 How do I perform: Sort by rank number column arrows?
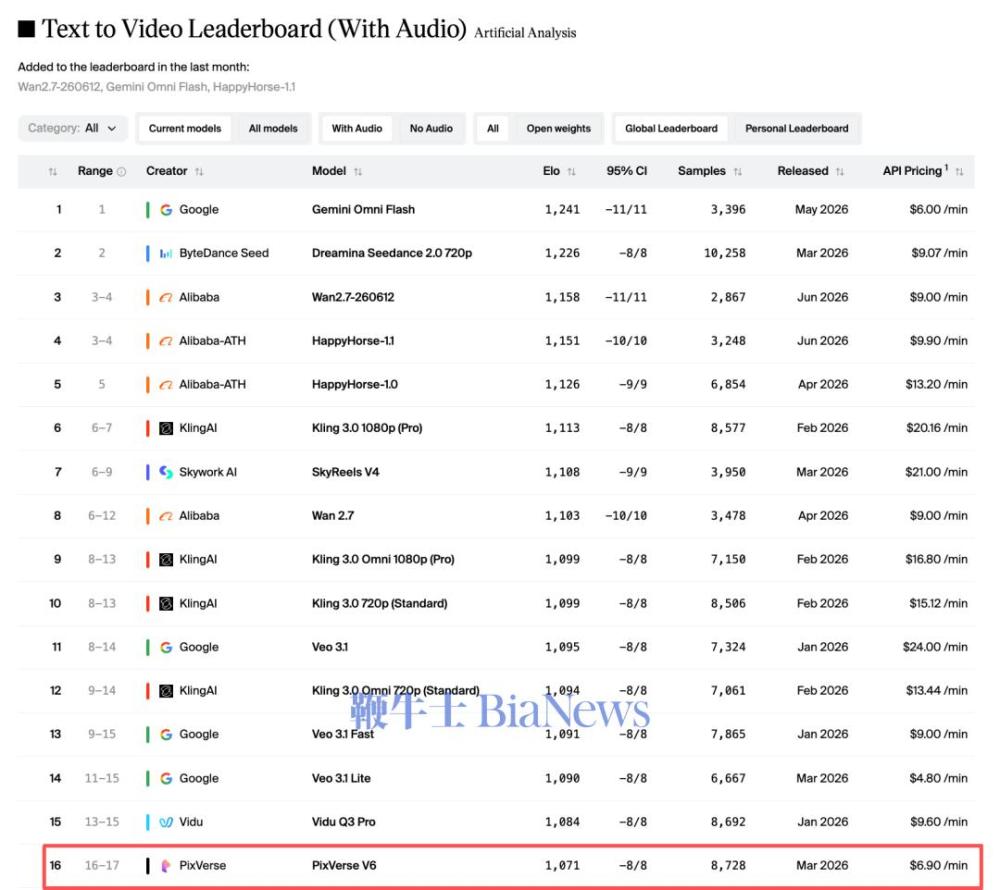(x=53, y=171)
